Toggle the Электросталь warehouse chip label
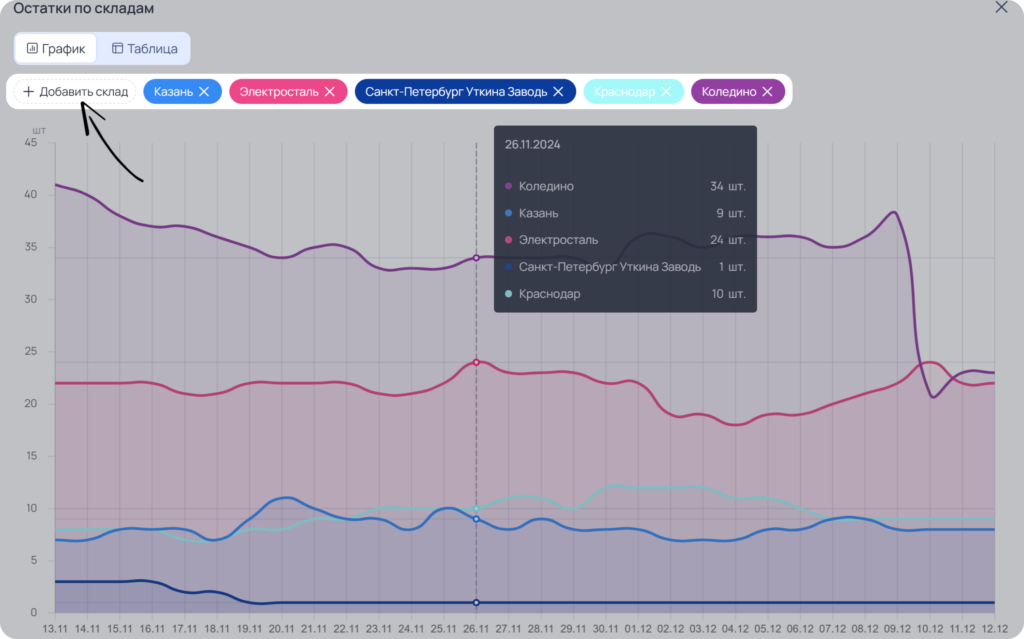 pyautogui.click(x=279, y=91)
